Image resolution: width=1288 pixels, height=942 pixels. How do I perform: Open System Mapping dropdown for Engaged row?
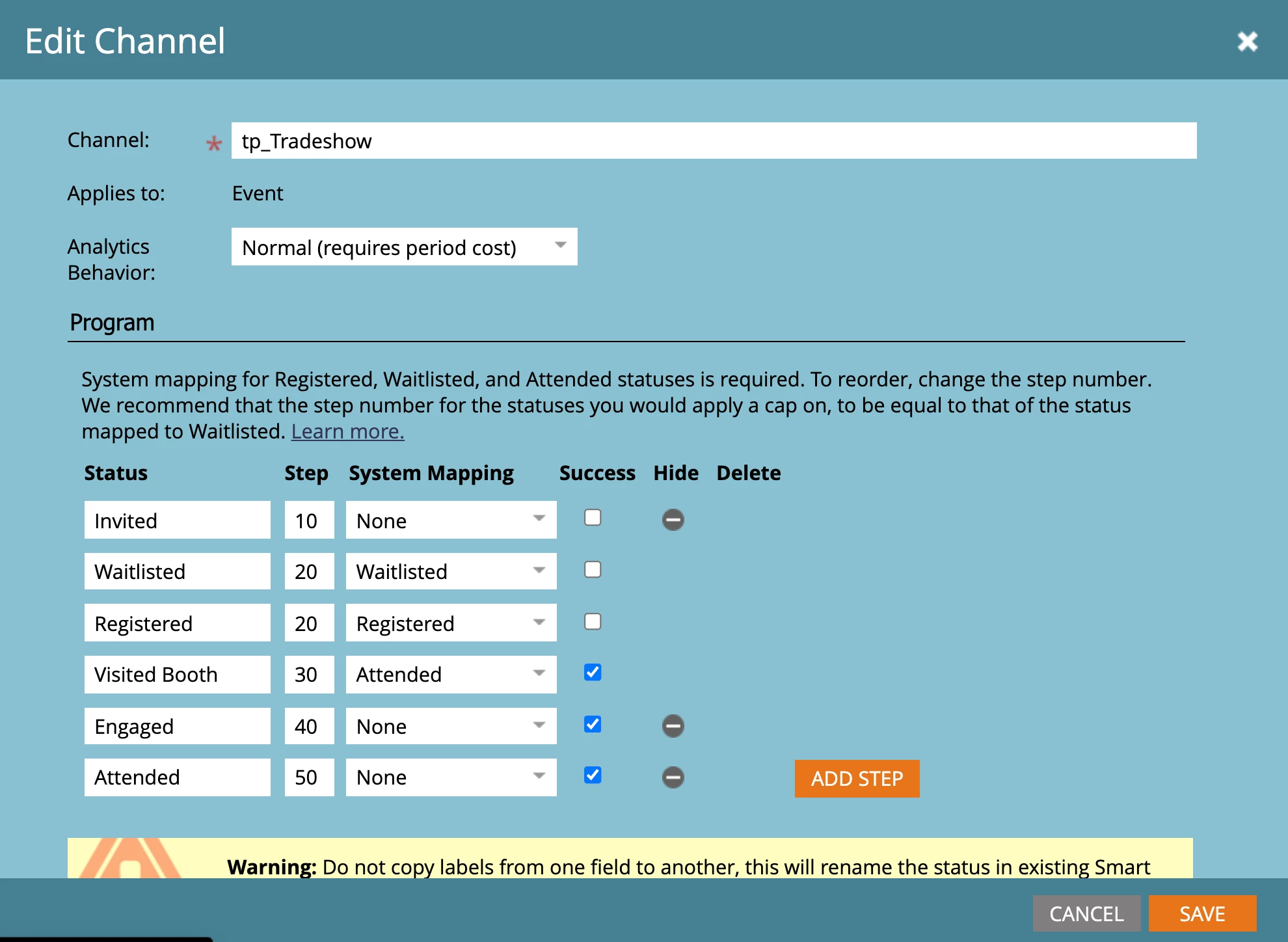(451, 726)
